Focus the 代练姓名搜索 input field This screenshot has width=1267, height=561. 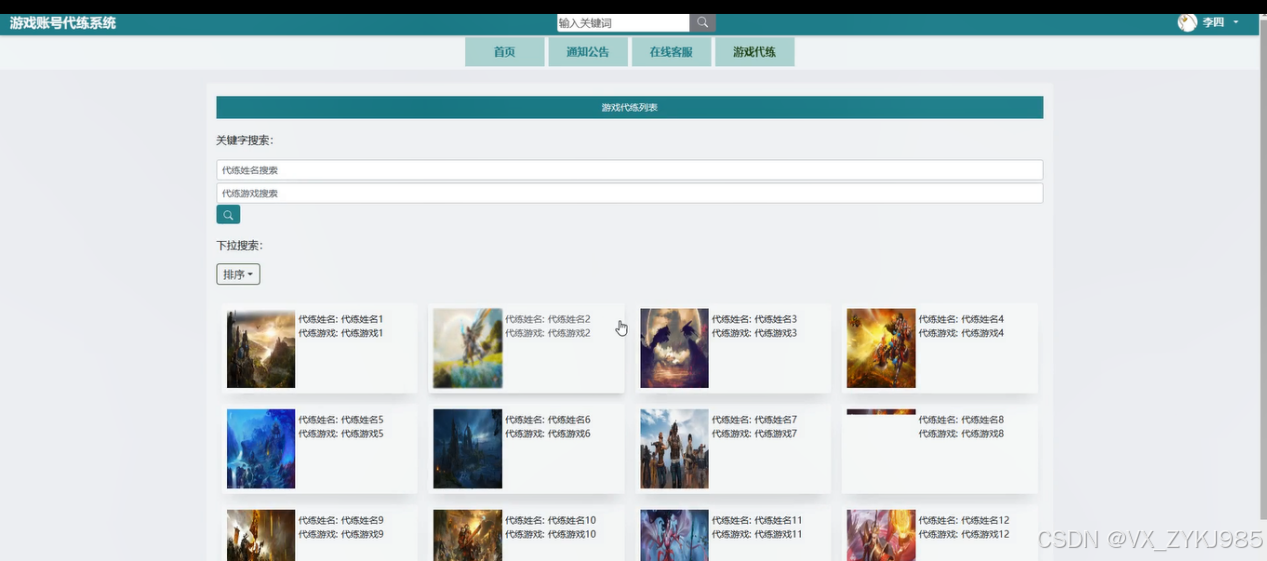tap(630, 170)
